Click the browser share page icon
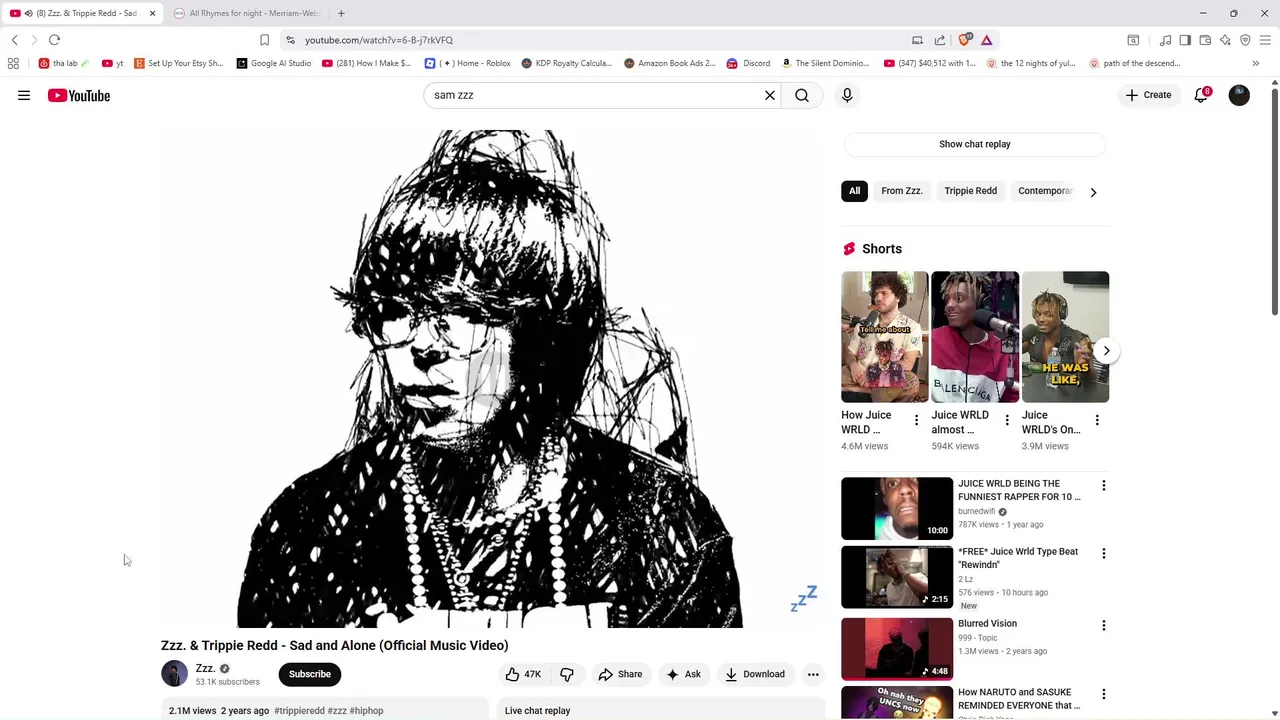The height and width of the screenshot is (720, 1280). click(940, 40)
